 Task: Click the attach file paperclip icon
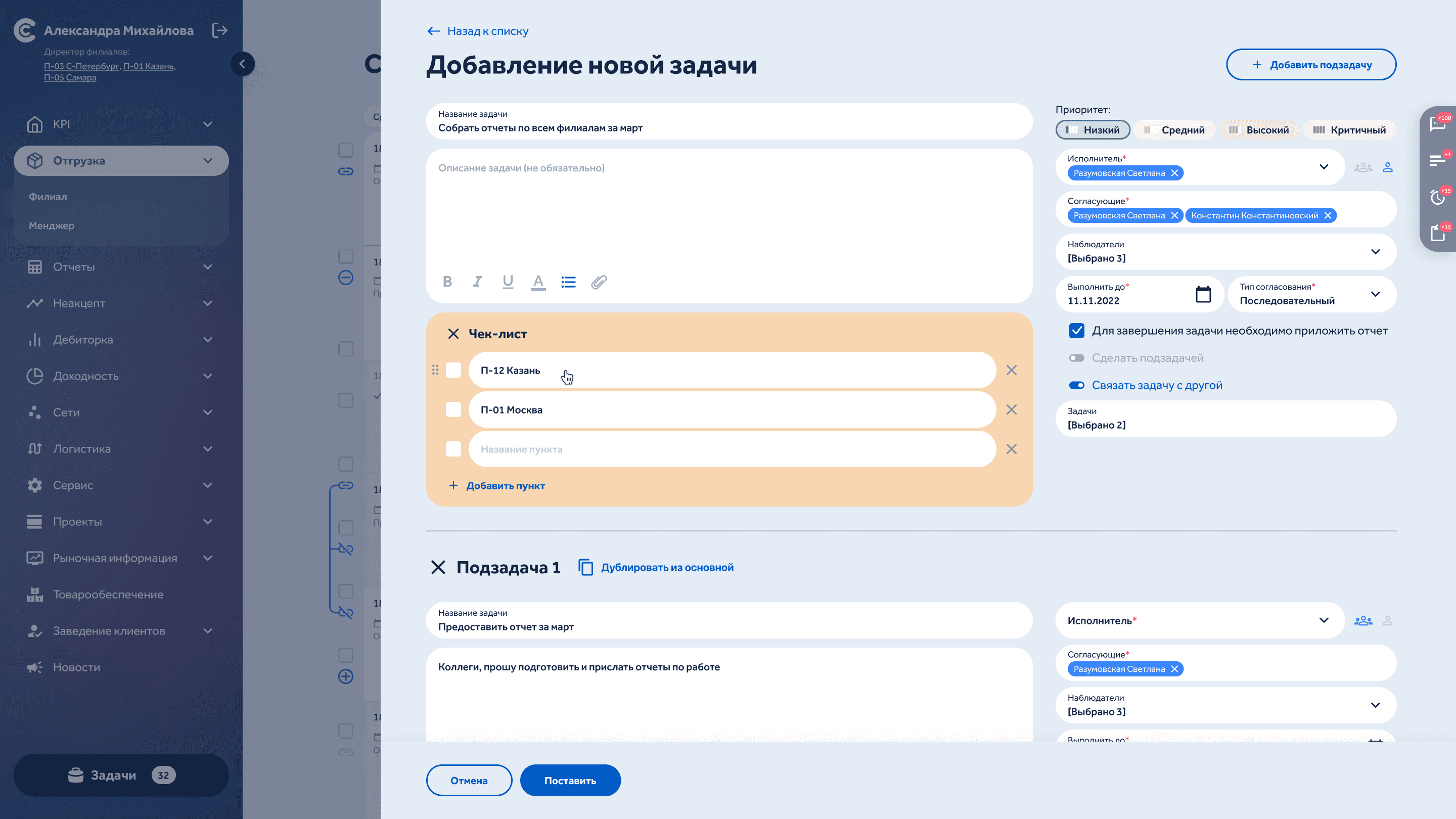(x=599, y=282)
